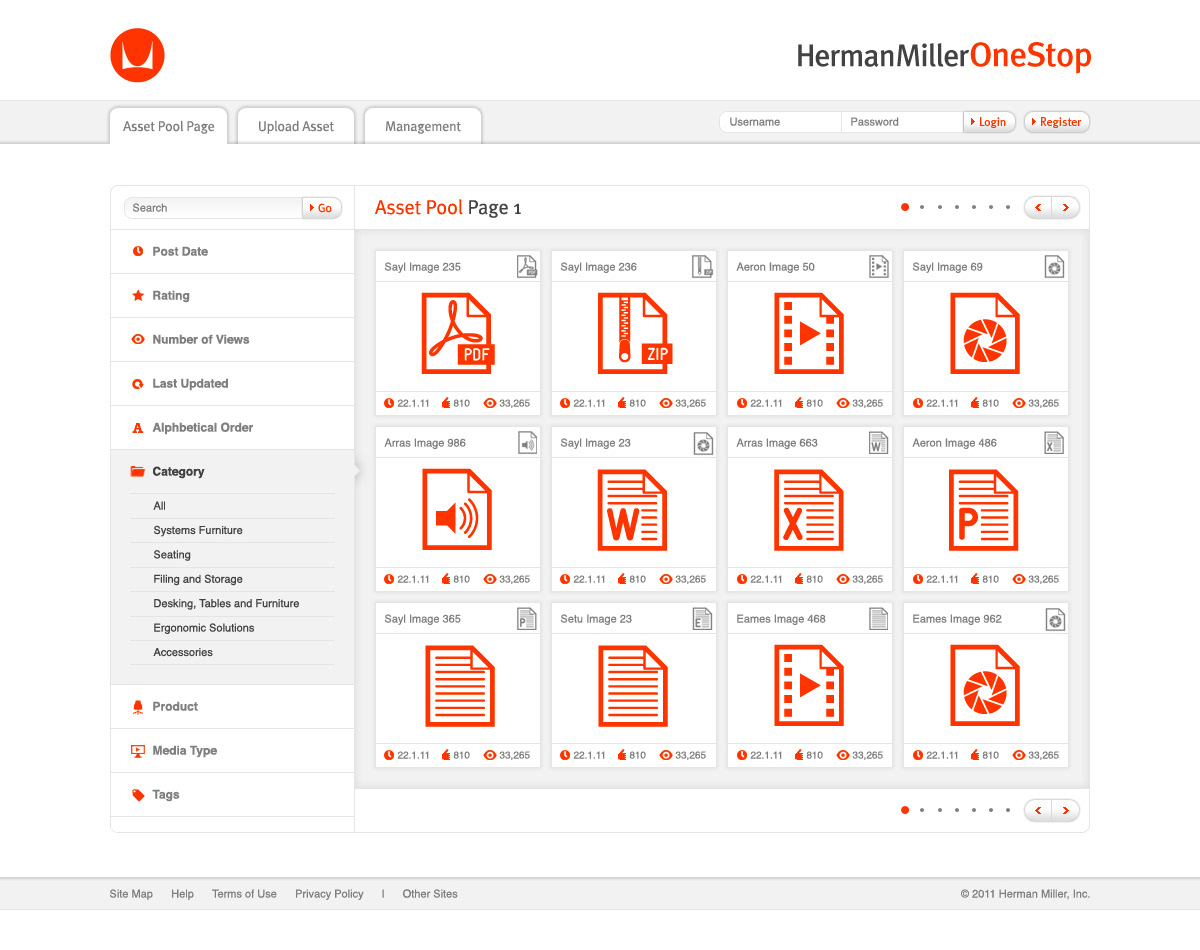Sort by Last Updated
The height and width of the screenshot is (950, 1200).
tap(232, 383)
